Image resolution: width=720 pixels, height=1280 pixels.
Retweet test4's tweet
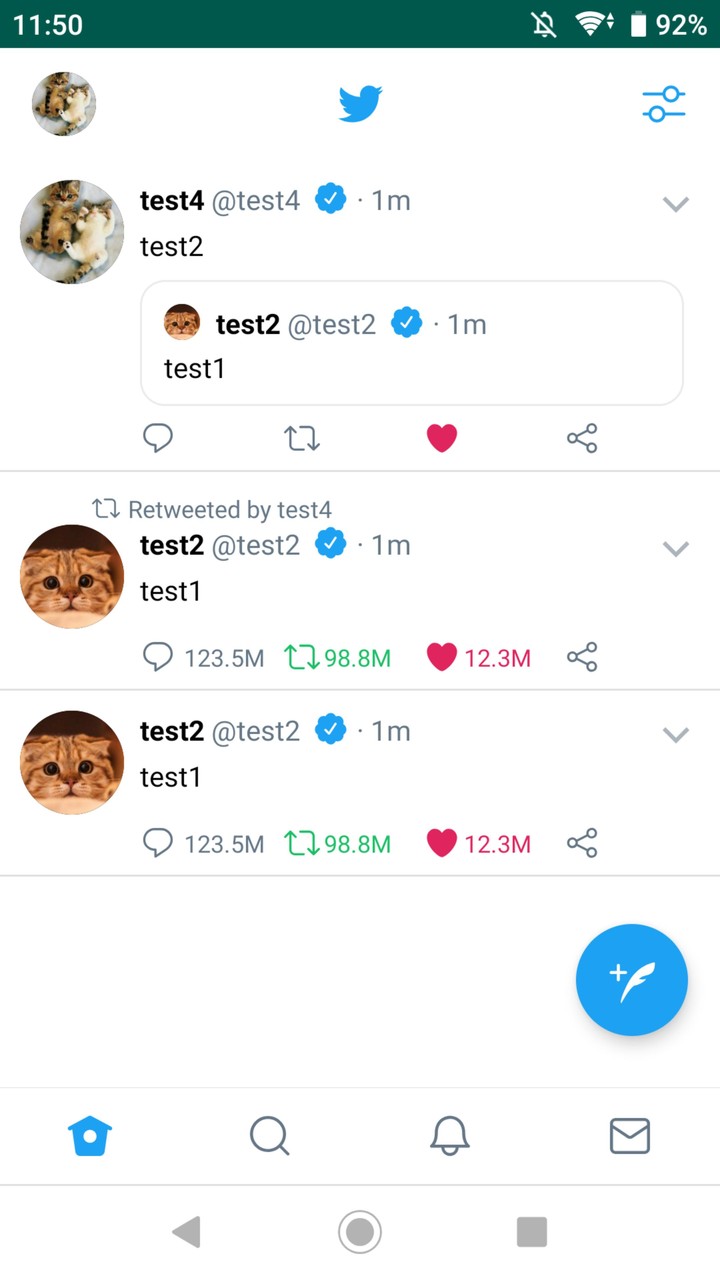pos(300,437)
